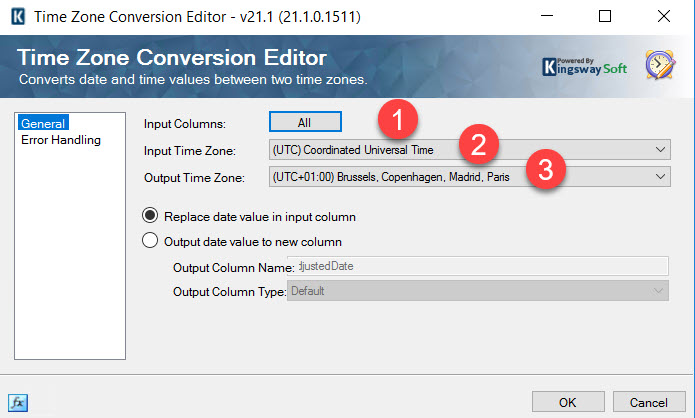695x418 pixels.
Task: Click the Output Column Name text field
Action: click(x=477, y=266)
